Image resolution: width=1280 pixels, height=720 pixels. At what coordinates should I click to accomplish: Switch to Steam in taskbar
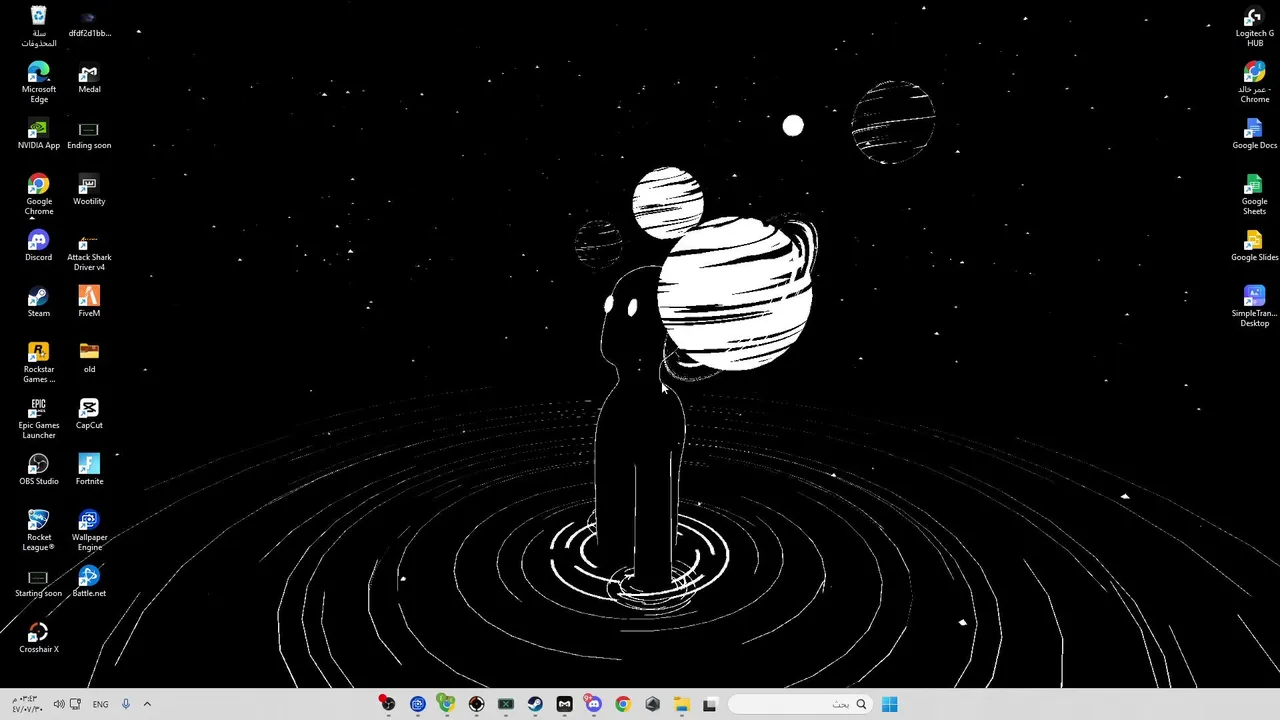[x=535, y=704]
